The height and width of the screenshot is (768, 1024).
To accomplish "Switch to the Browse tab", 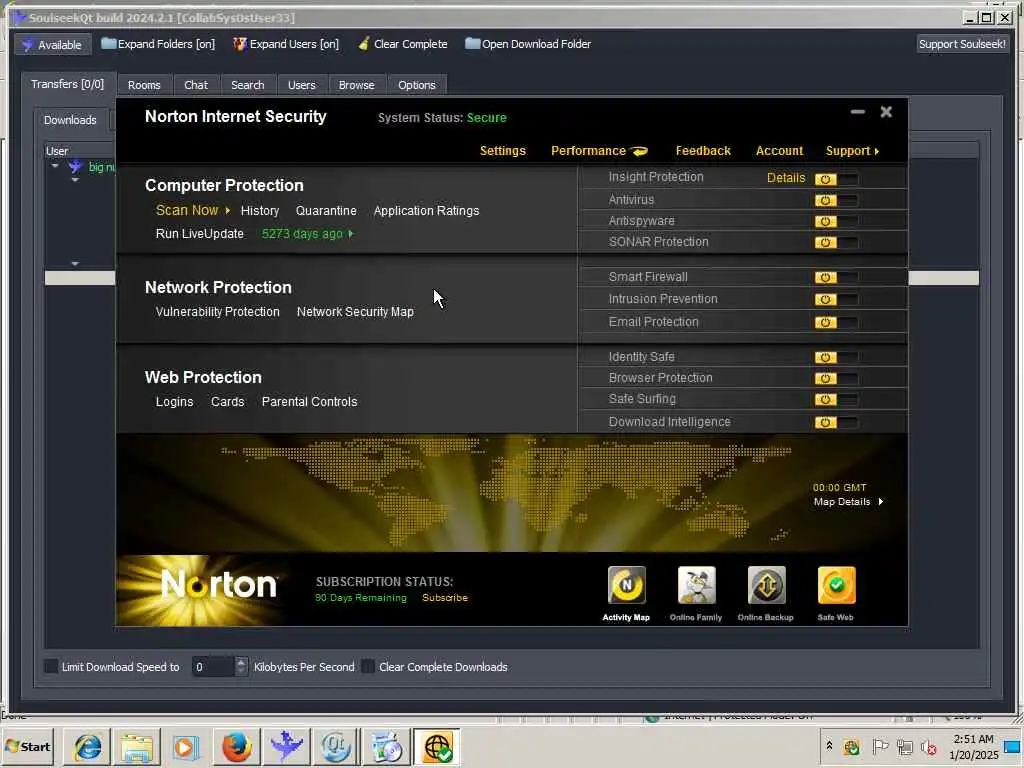I will click(356, 85).
